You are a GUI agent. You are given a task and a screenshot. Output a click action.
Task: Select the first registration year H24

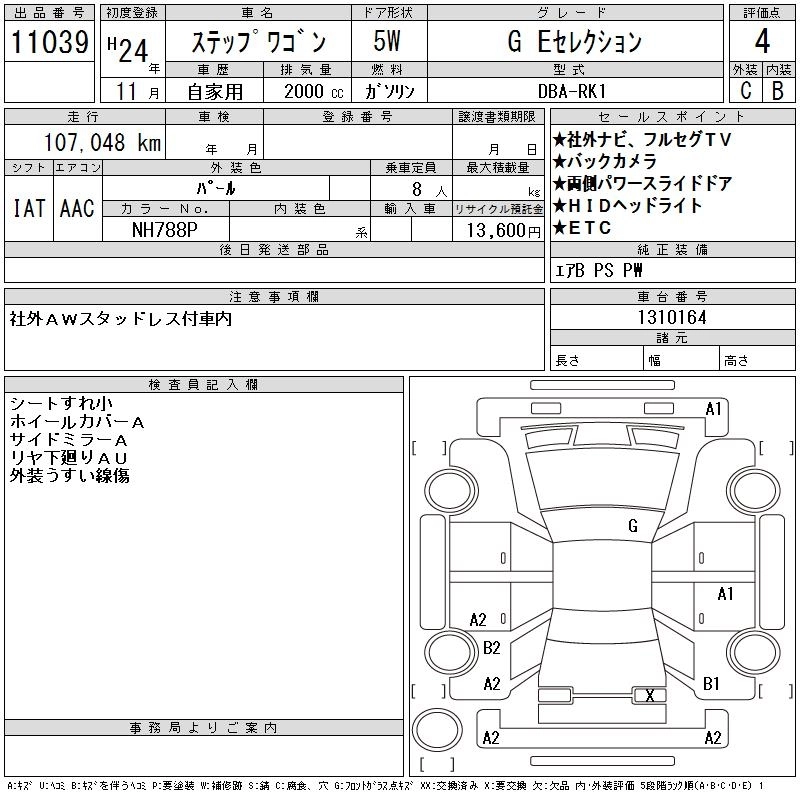click(x=128, y=51)
